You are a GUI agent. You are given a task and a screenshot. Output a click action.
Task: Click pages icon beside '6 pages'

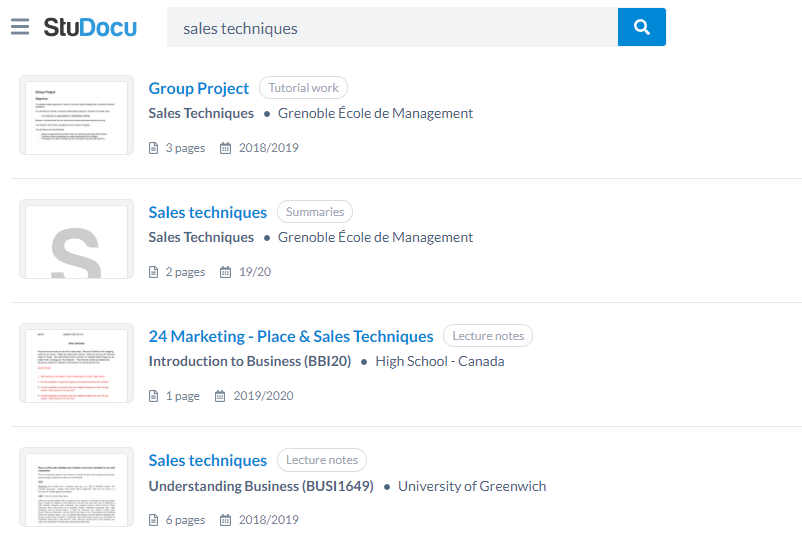coord(153,520)
